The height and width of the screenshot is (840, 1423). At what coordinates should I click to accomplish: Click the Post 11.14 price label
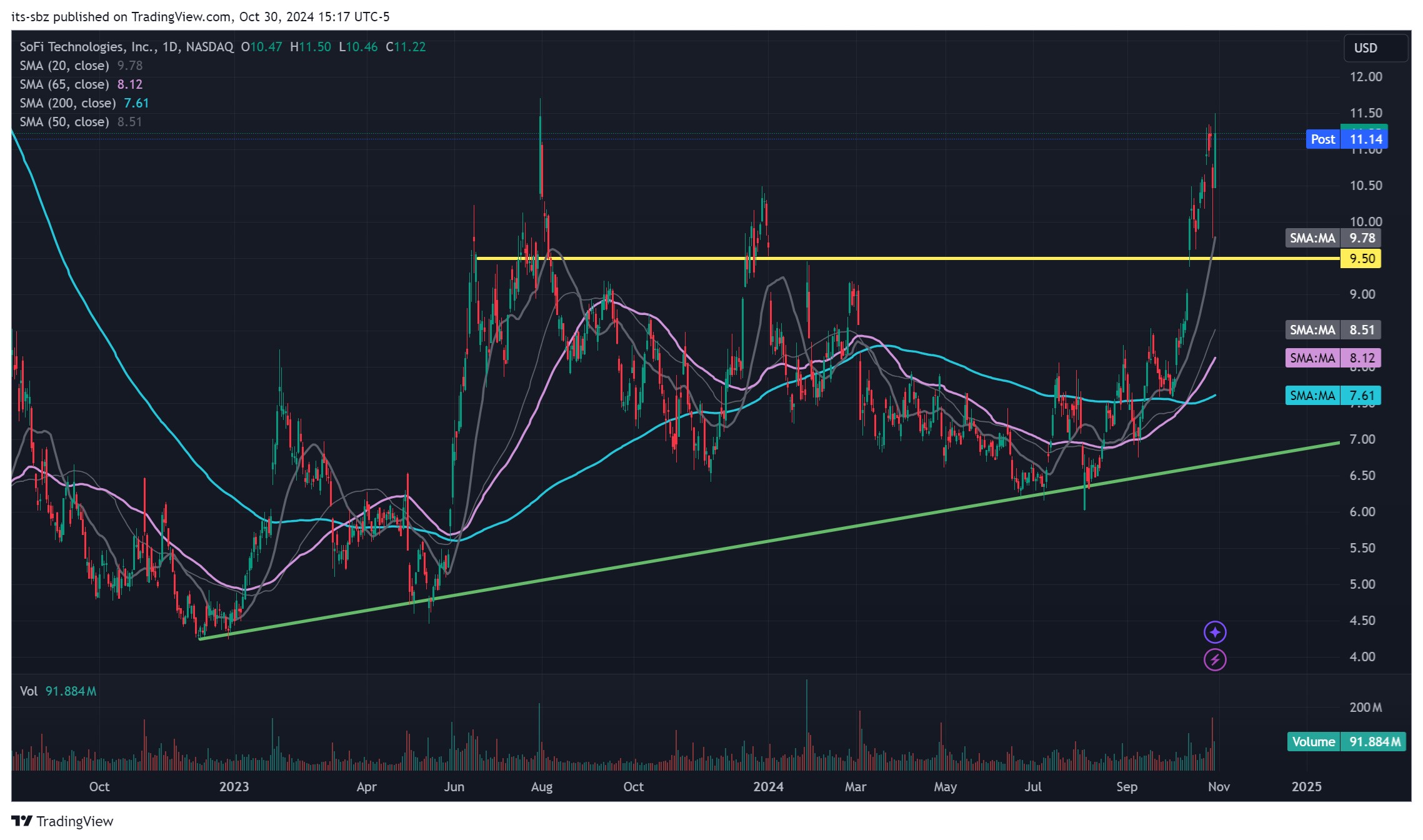coord(1347,139)
